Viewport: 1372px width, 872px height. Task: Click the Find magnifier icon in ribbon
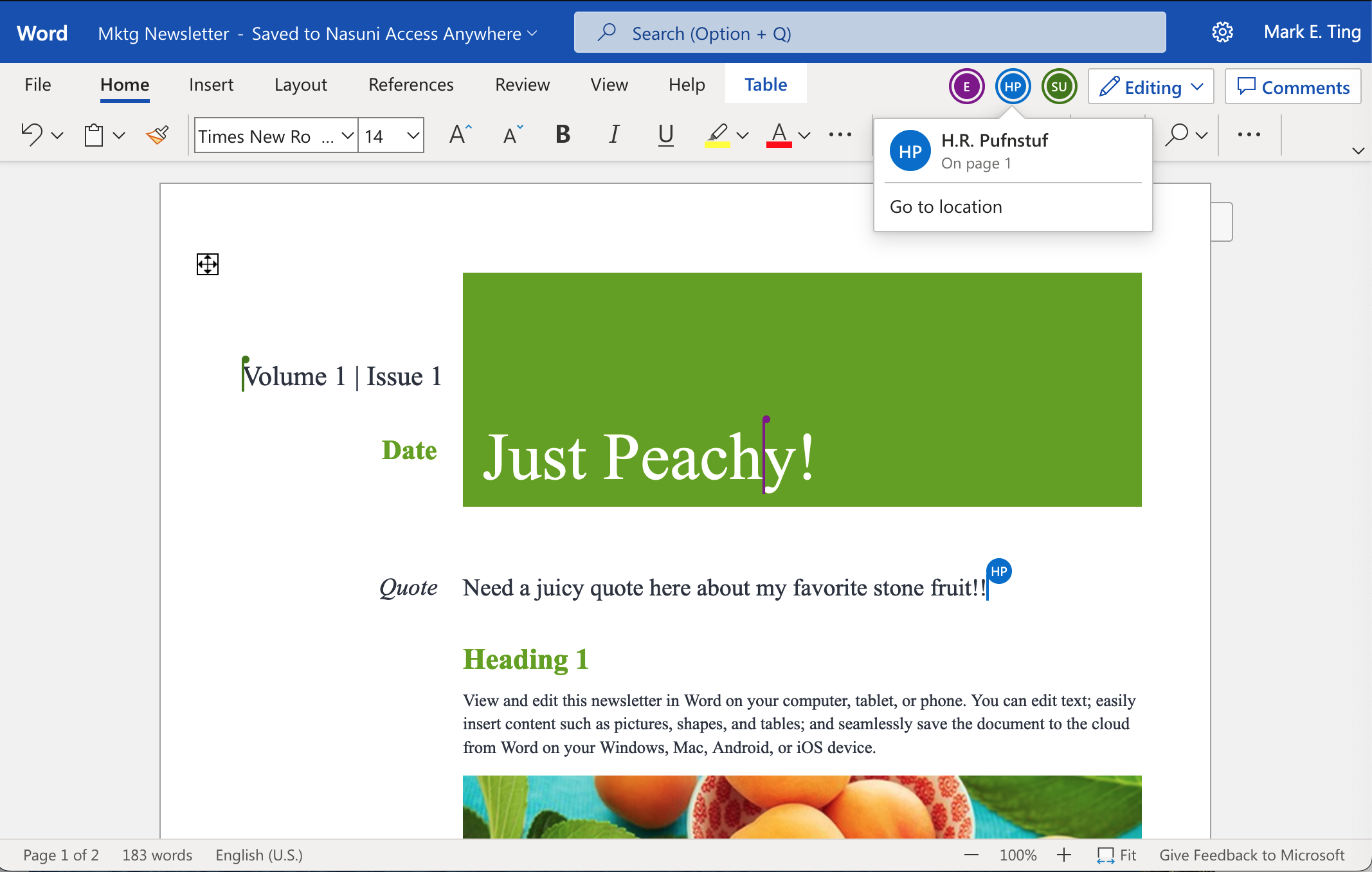tap(1177, 135)
